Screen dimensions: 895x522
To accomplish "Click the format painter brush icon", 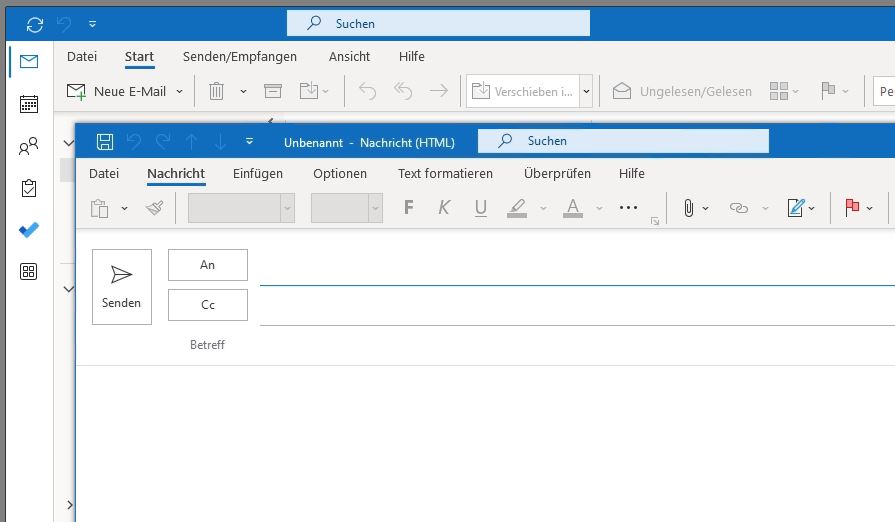I will tap(154, 208).
